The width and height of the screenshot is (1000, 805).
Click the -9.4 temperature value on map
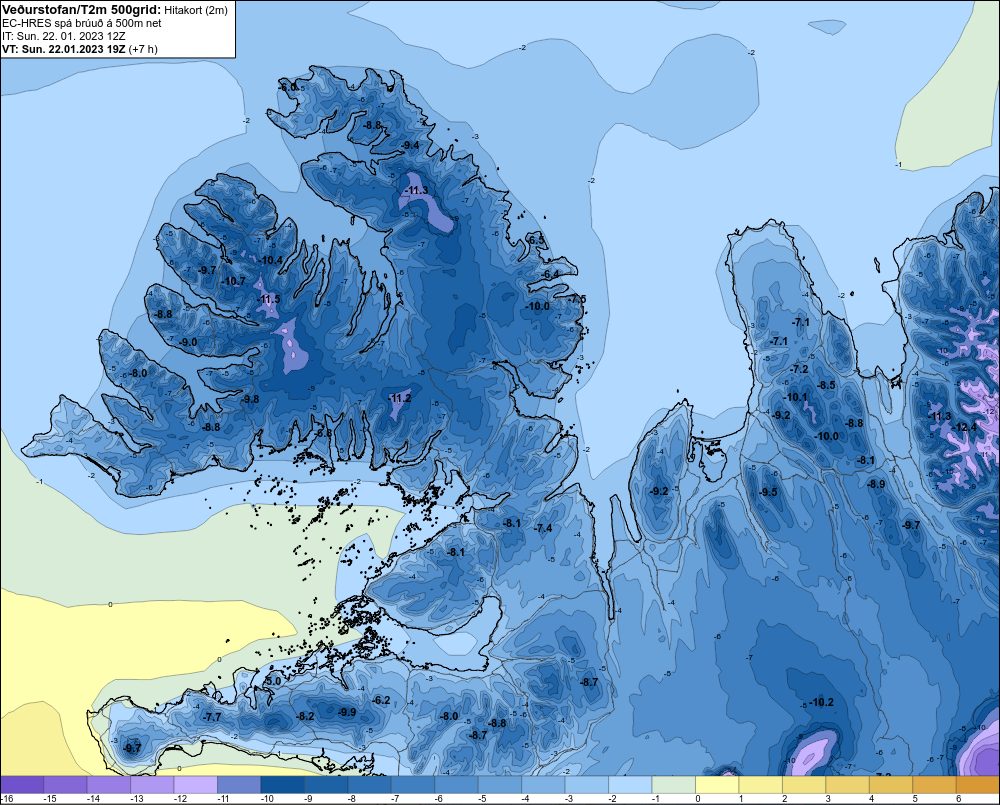[x=411, y=145]
